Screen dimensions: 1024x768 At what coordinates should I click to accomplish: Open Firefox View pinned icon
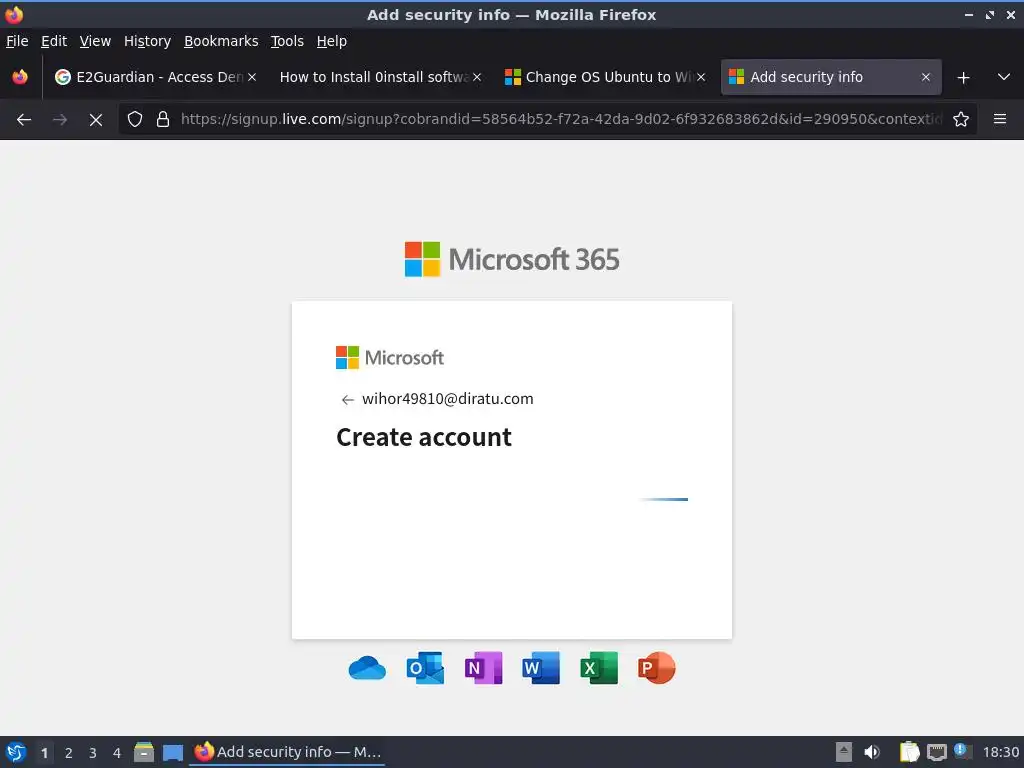(x=20, y=77)
